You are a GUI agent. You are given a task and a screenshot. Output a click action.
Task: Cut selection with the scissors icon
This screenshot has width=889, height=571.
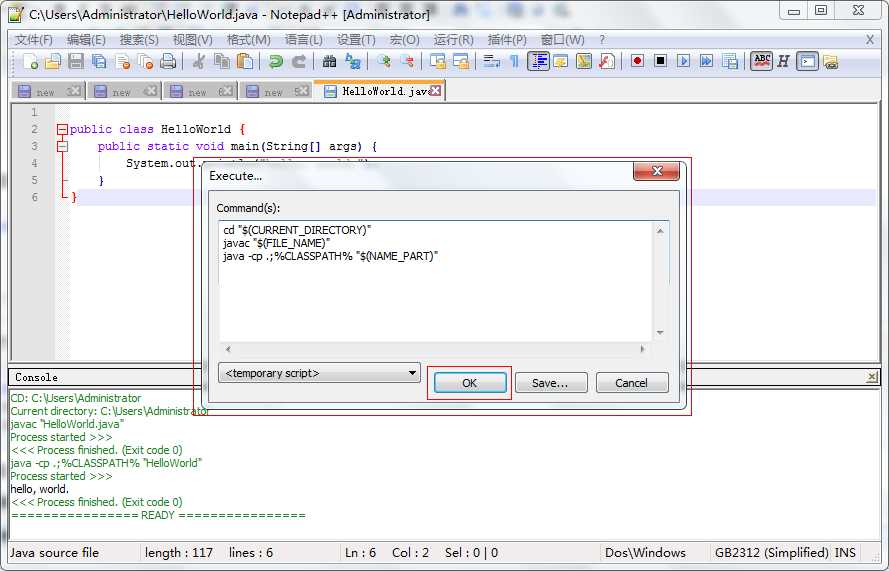[x=198, y=61]
